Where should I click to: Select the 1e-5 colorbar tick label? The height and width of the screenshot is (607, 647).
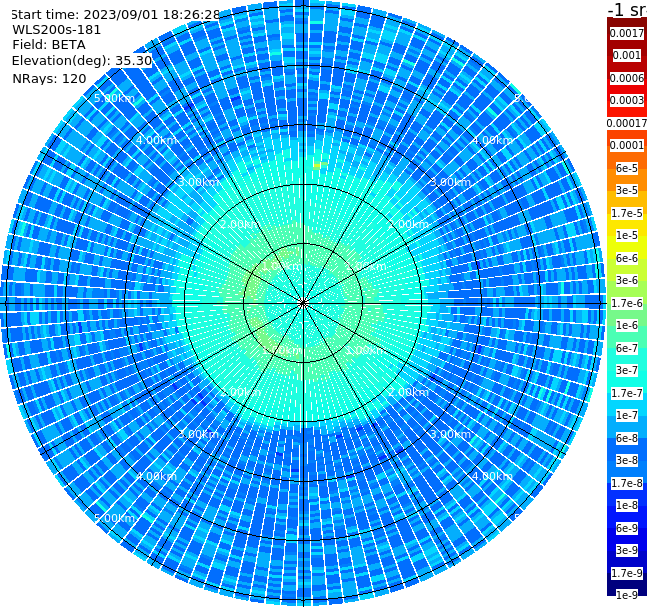tap(627, 235)
